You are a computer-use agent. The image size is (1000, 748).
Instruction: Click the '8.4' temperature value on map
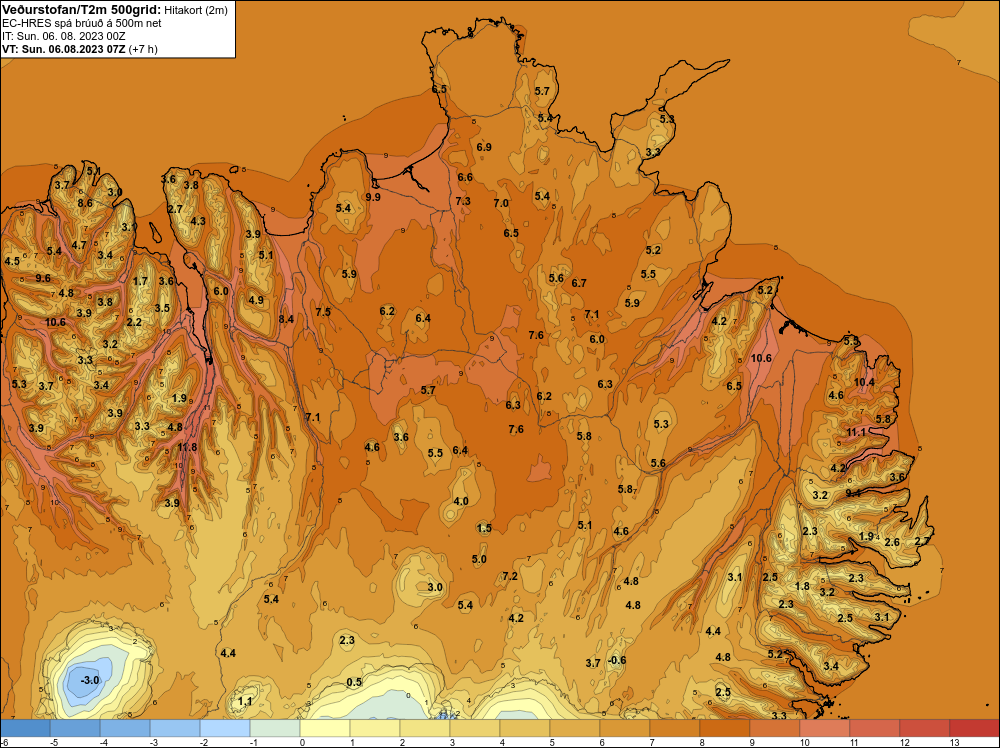pyautogui.click(x=286, y=319)
